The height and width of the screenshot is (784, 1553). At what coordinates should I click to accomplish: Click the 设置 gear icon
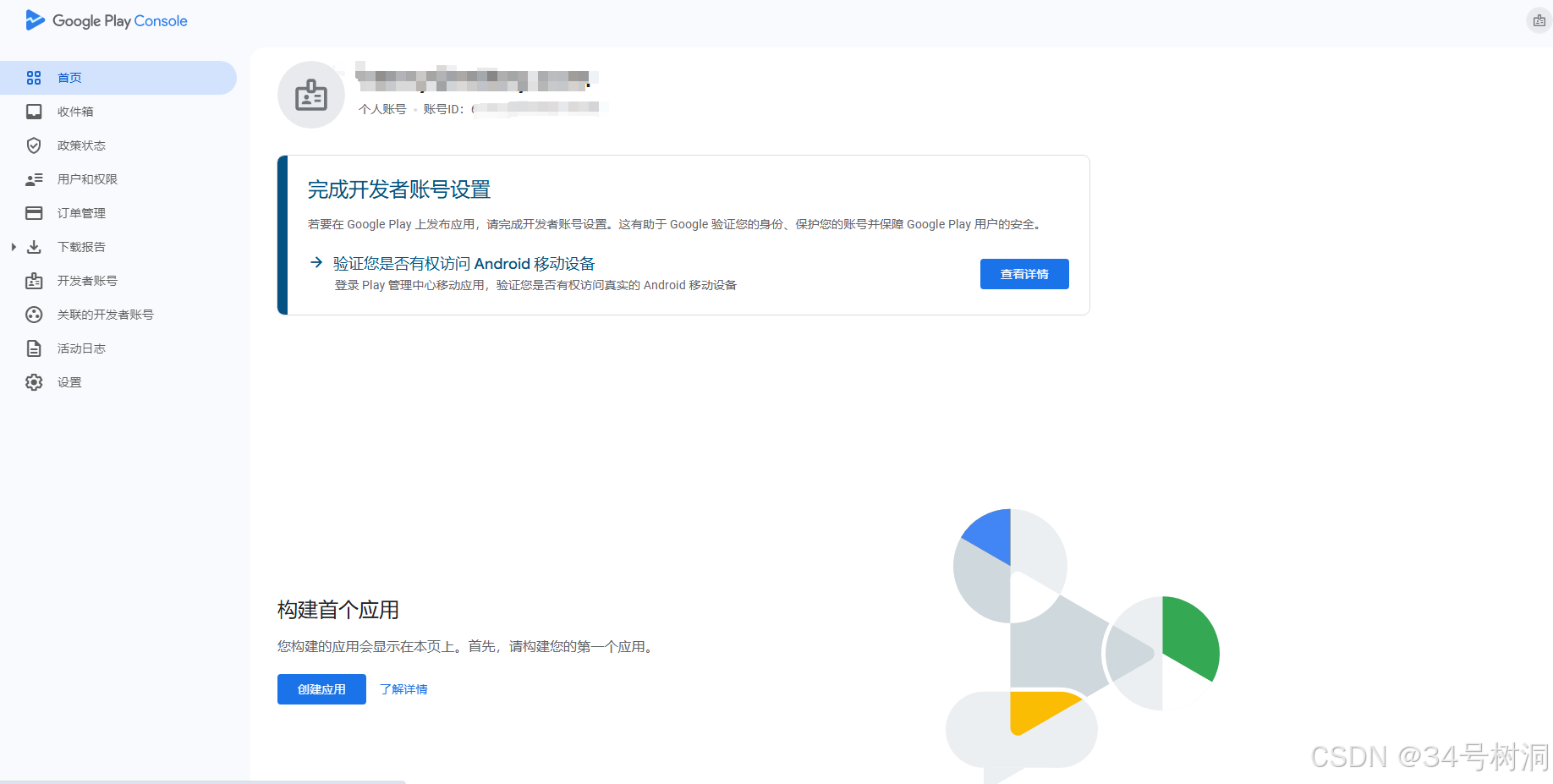[x=34, y=382]
